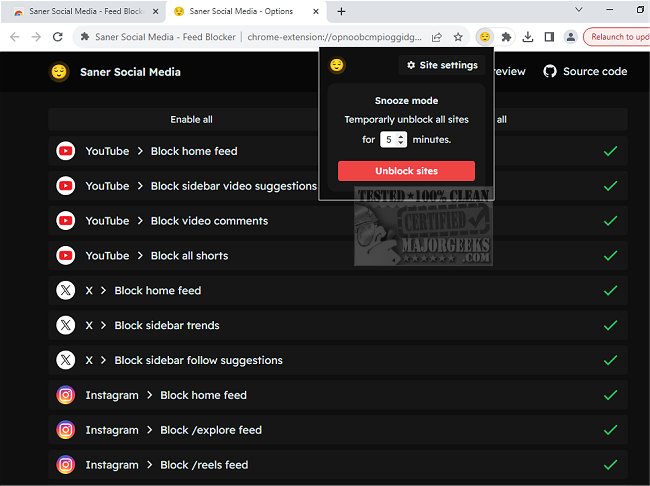Click the 'Snooze mode' heading

pyautogui.click(x=406, y=100)
